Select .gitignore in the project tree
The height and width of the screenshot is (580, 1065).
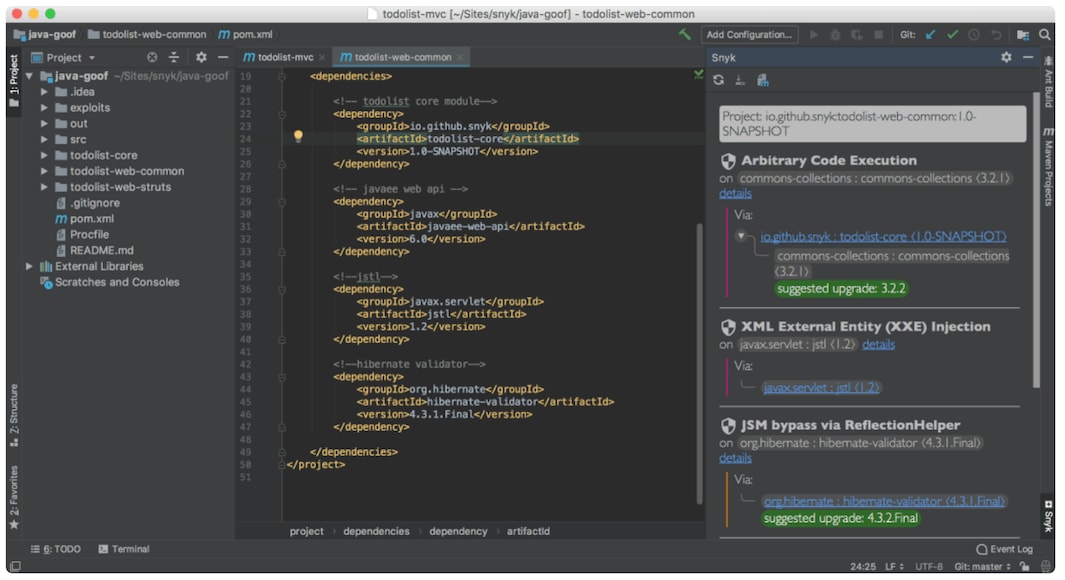[94, 203]
